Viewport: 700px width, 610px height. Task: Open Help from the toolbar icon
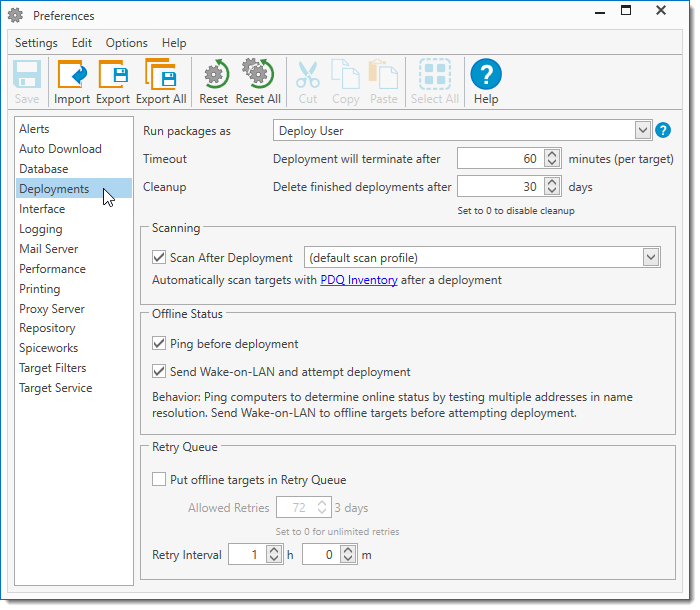coord(486,76)
